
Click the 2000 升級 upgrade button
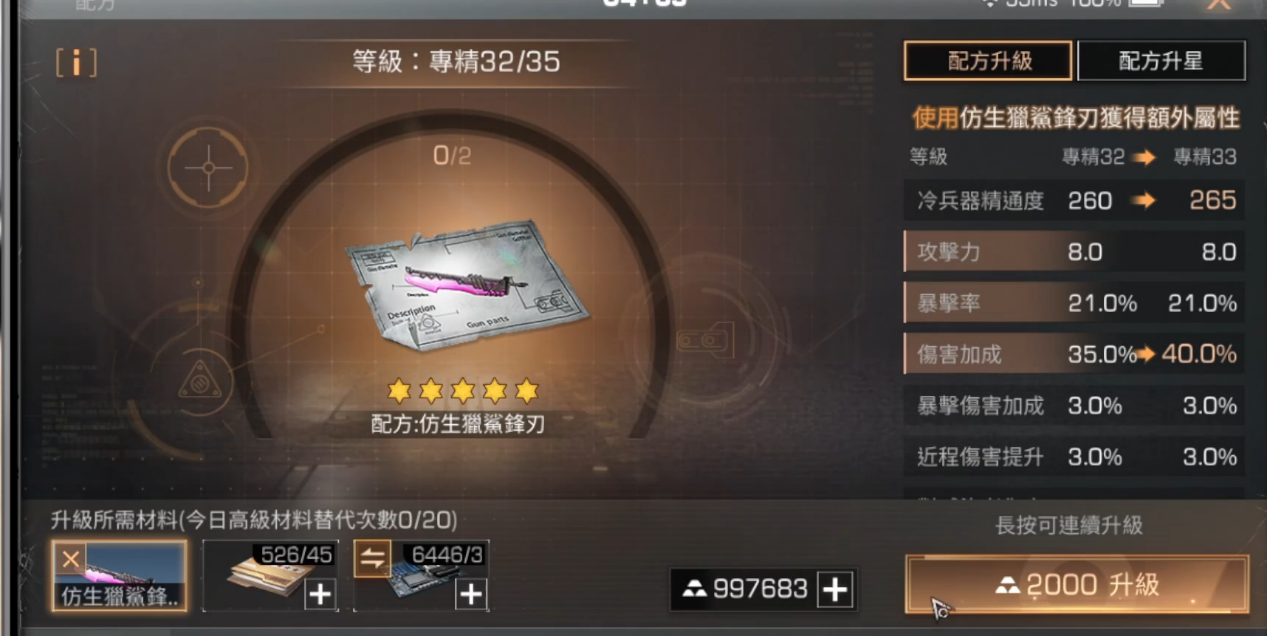click(1077, 585)
